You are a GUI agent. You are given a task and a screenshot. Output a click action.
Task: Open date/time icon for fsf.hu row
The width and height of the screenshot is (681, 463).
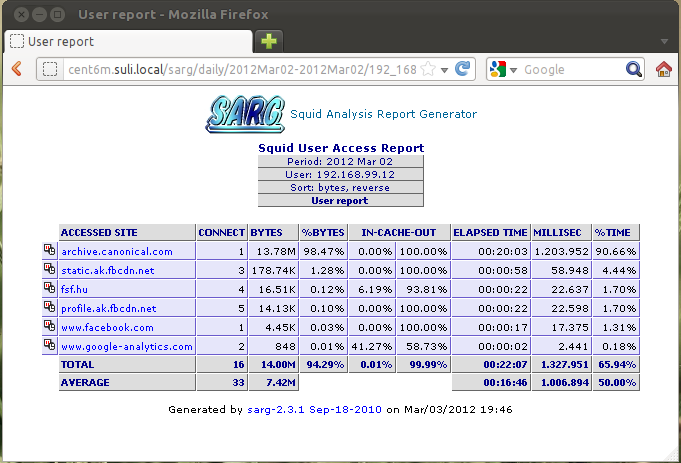point(50,288)
